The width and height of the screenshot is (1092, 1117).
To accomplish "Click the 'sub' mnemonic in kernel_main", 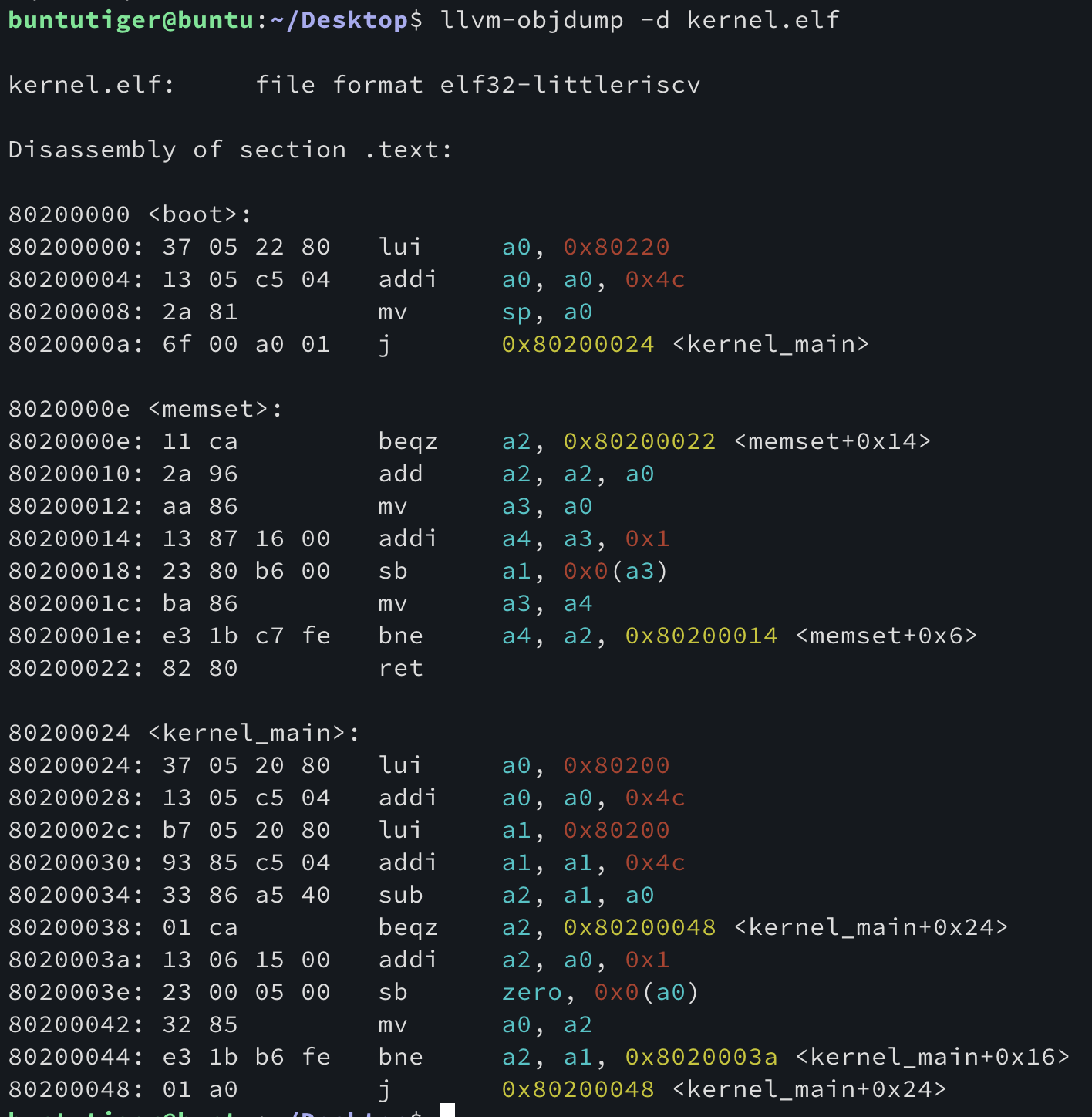I will tap(400, 895).
